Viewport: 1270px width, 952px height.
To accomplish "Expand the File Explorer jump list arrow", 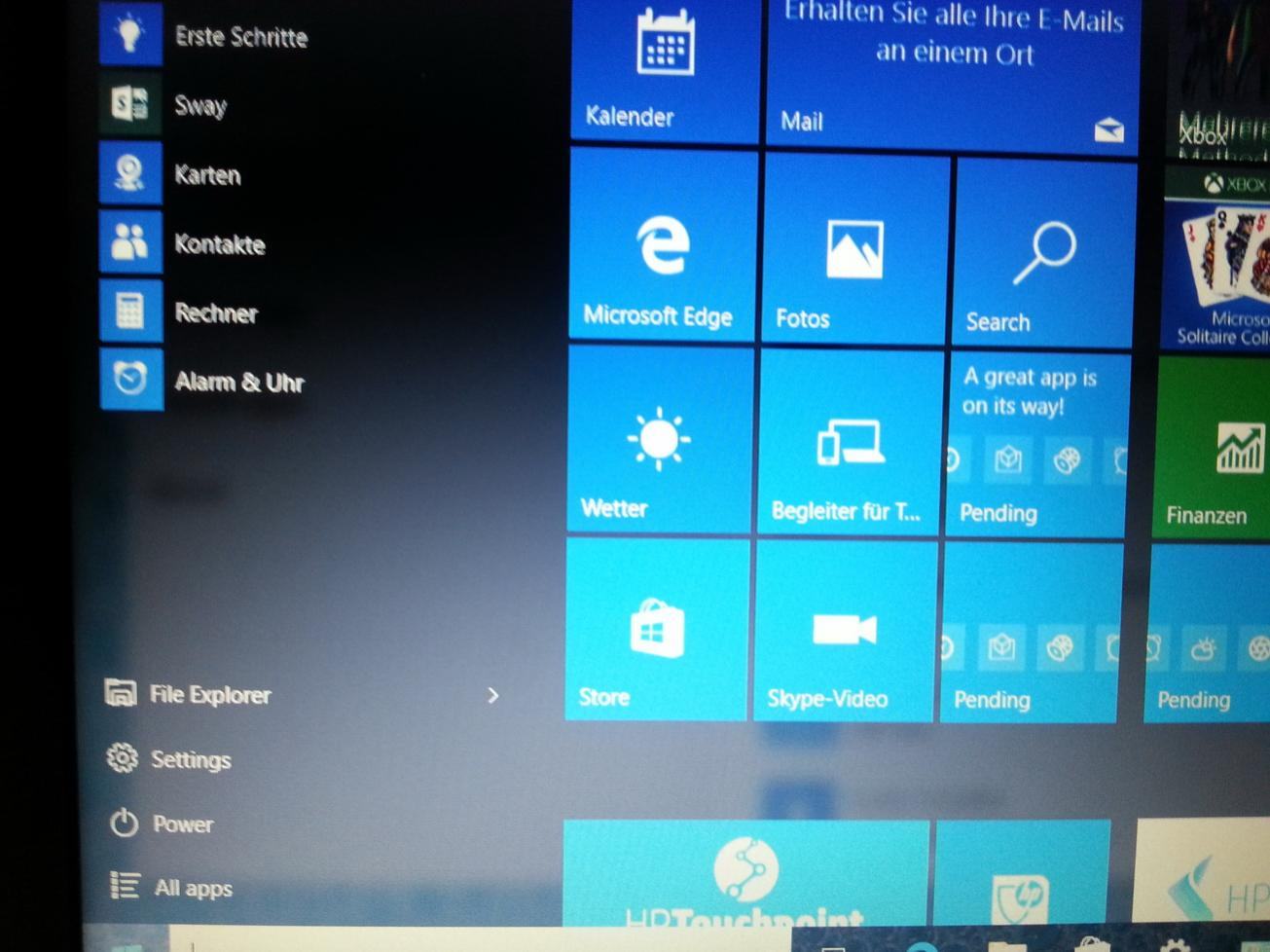I will [x=492, y=695].
